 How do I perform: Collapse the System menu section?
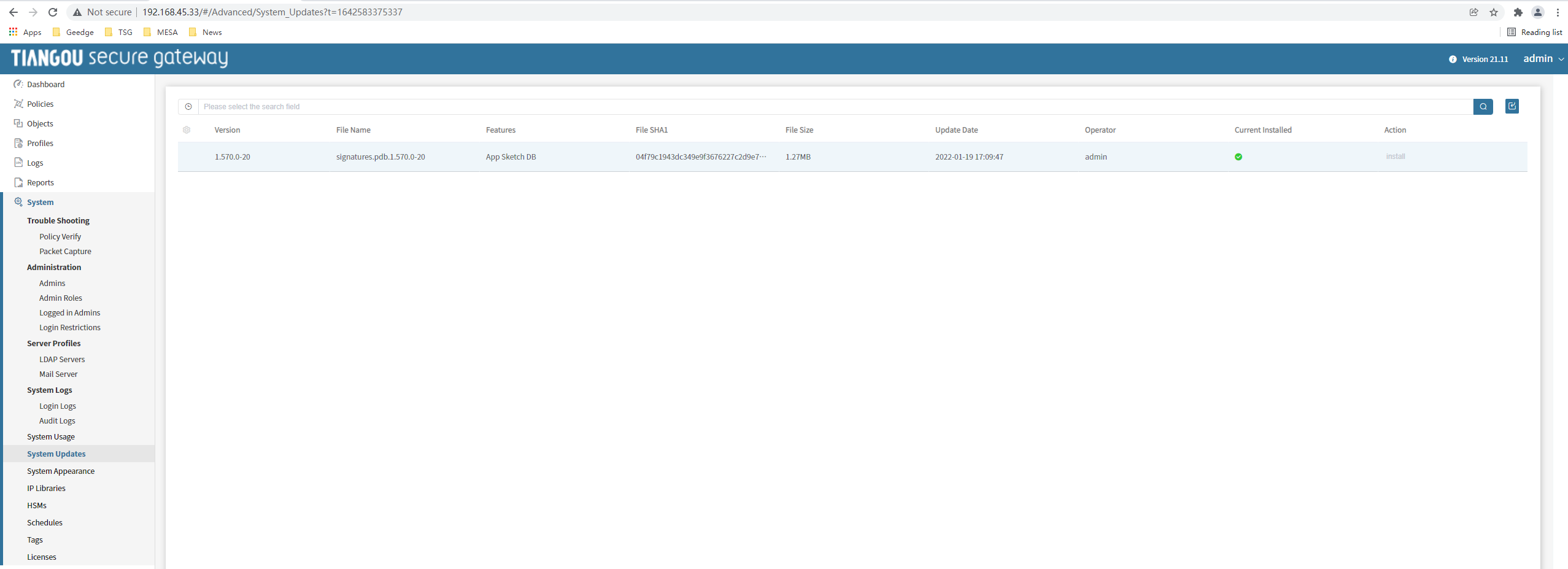click(40, 203)
